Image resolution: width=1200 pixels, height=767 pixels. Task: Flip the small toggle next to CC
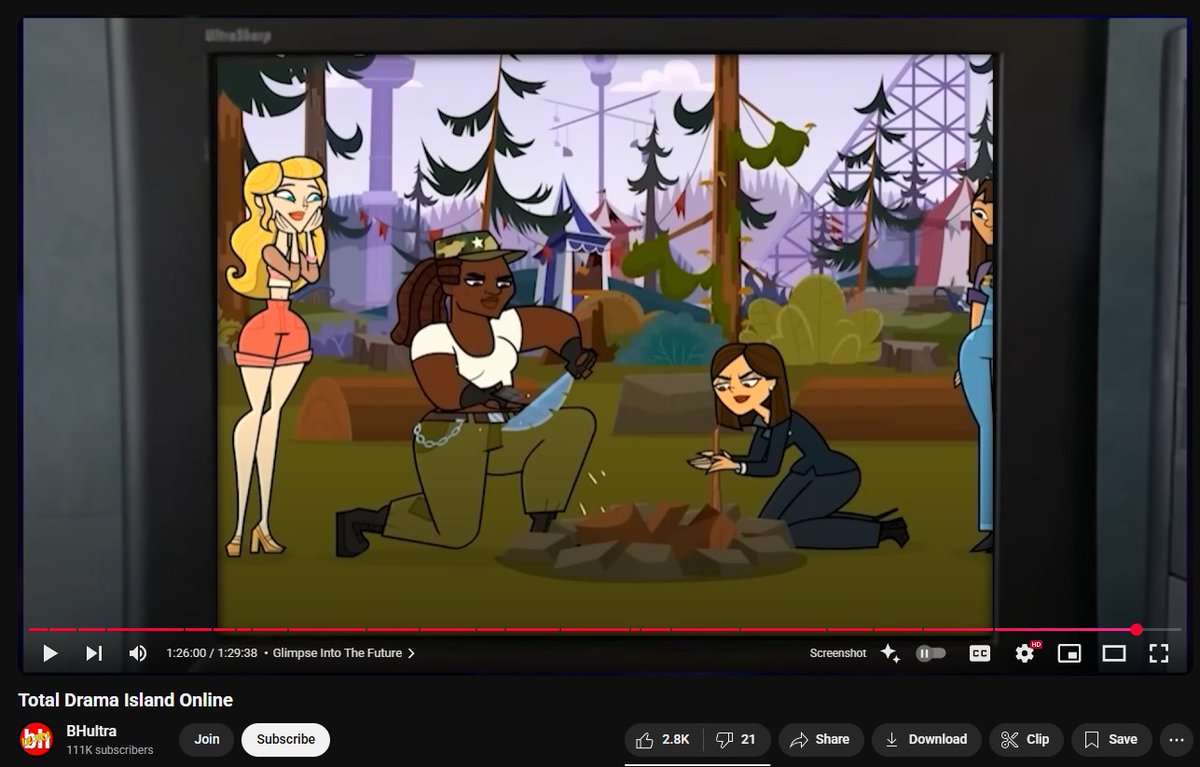[931, 653]
